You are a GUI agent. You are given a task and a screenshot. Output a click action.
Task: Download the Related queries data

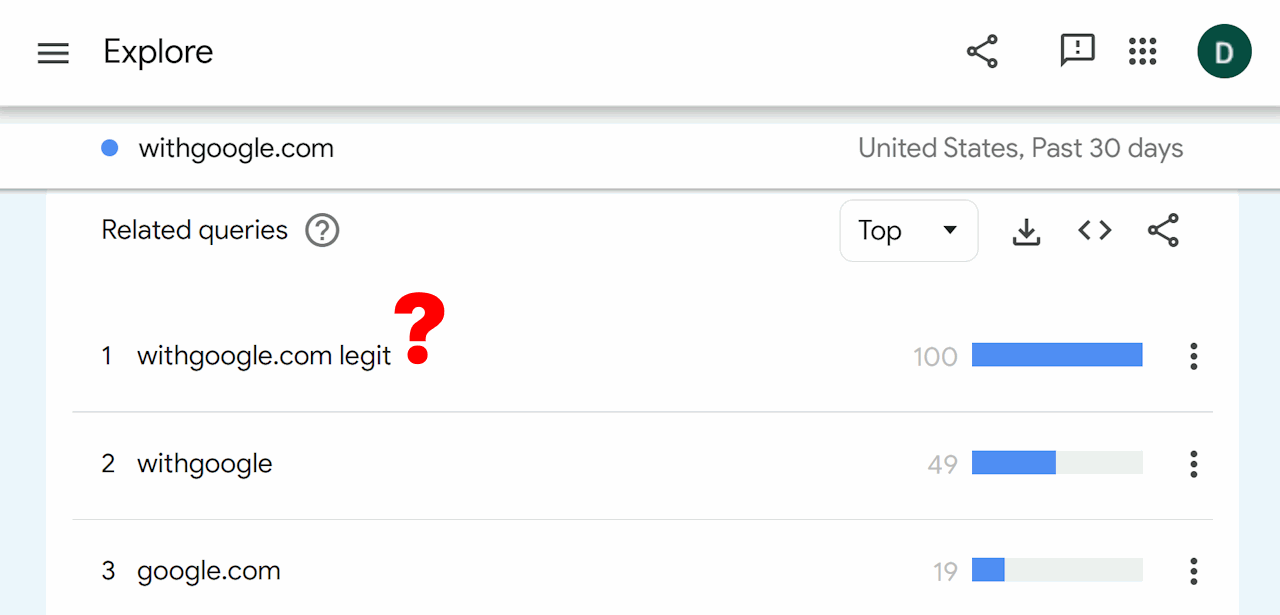tap(1026, 230)
